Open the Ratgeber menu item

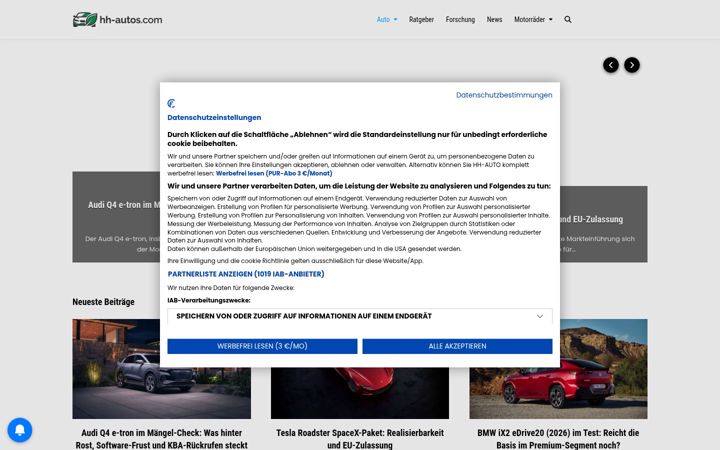click(x=421, y=19)
